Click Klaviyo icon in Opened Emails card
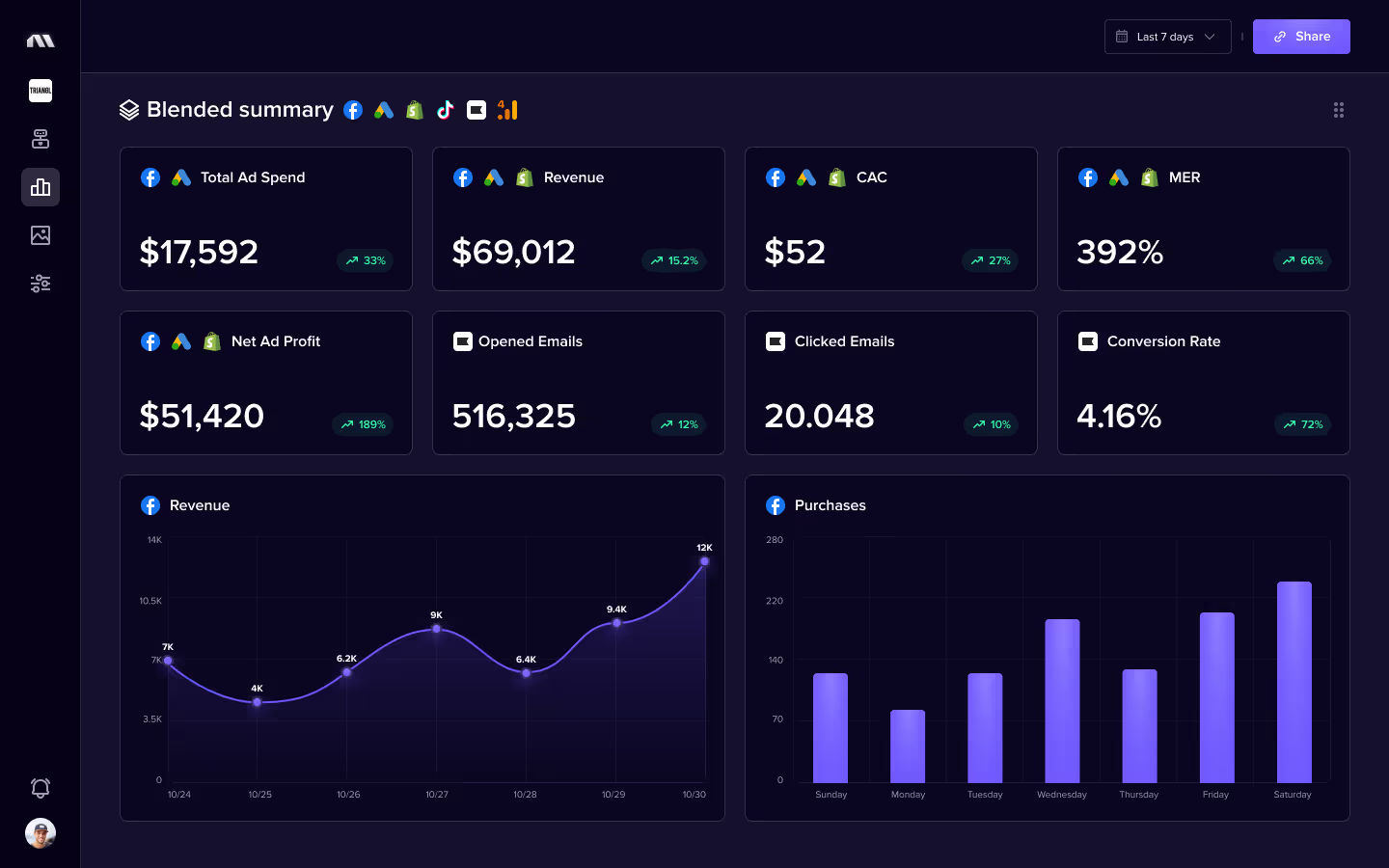 point(463,341)
